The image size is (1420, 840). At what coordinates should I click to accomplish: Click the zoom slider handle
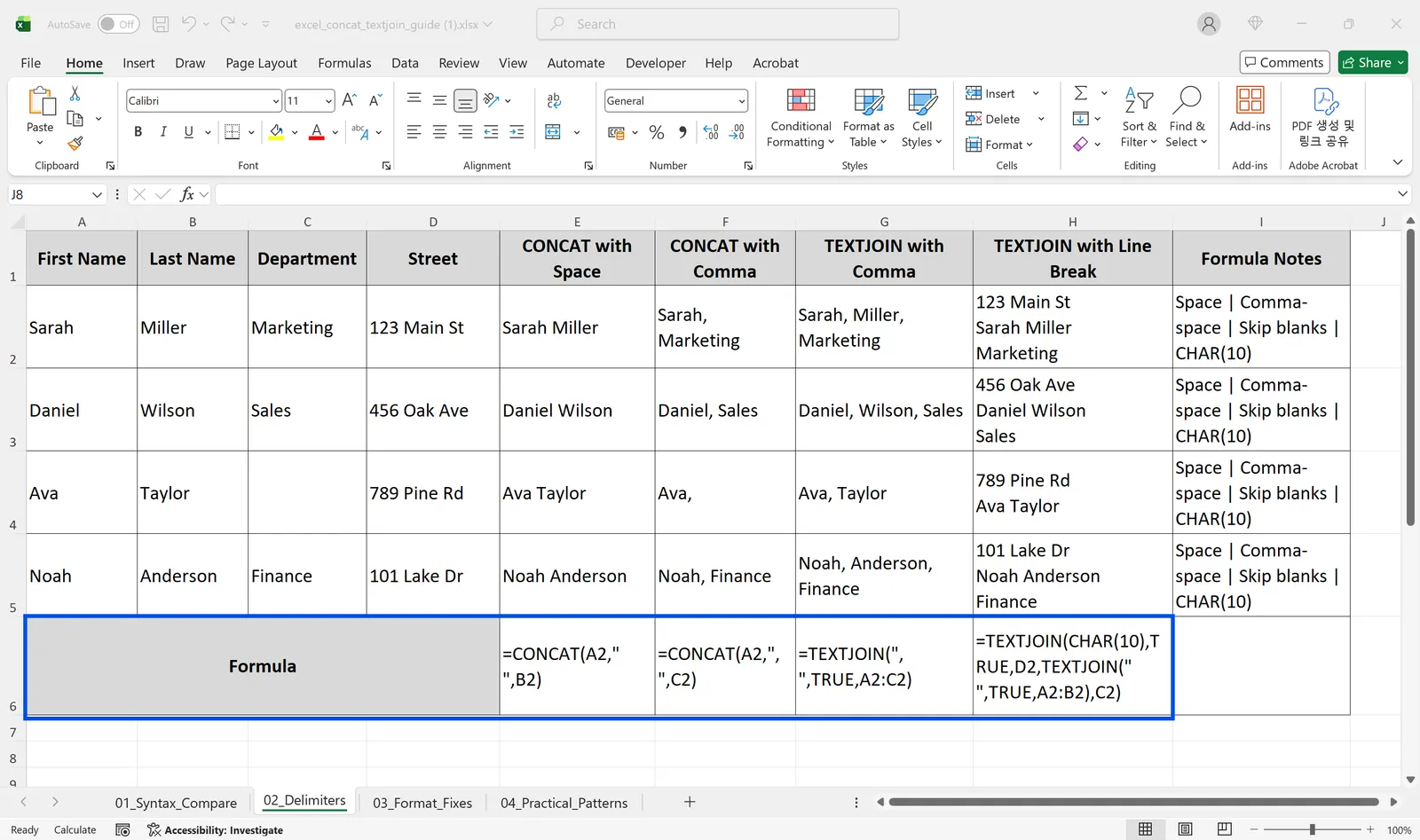tap(1312, 829)
